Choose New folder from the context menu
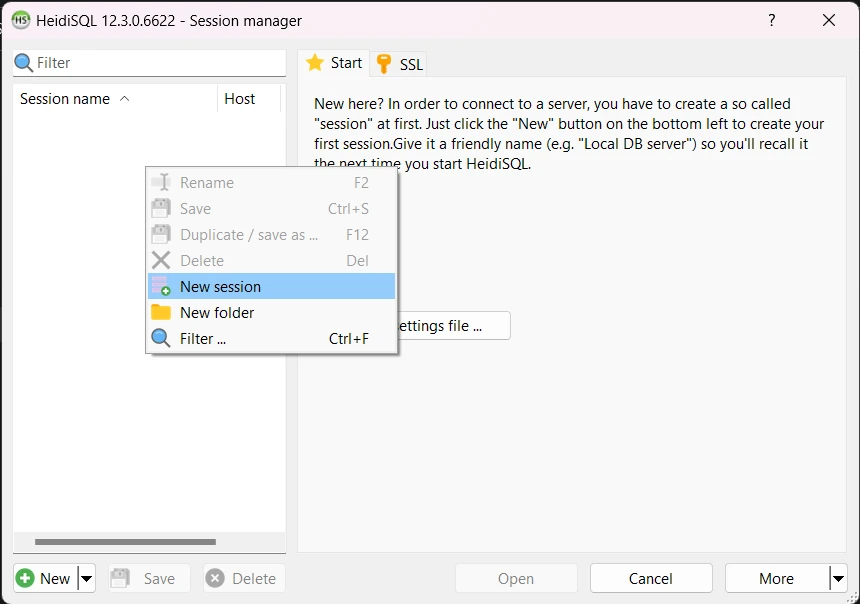This screenshot has height=604, width=860. click(x=271, y=312)
